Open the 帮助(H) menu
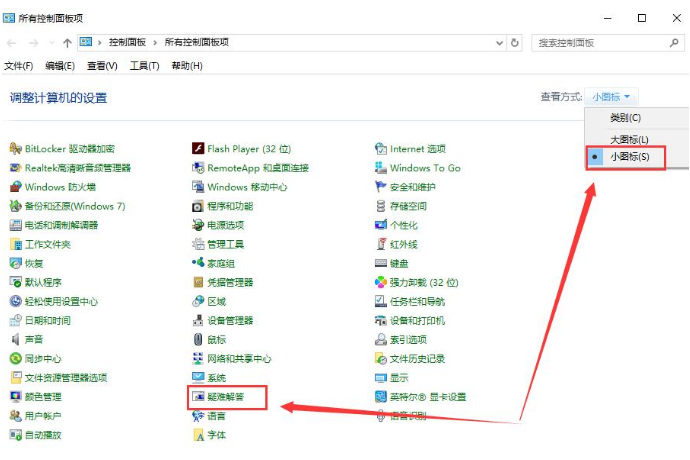The image size is (690, 460). [187, 66]
